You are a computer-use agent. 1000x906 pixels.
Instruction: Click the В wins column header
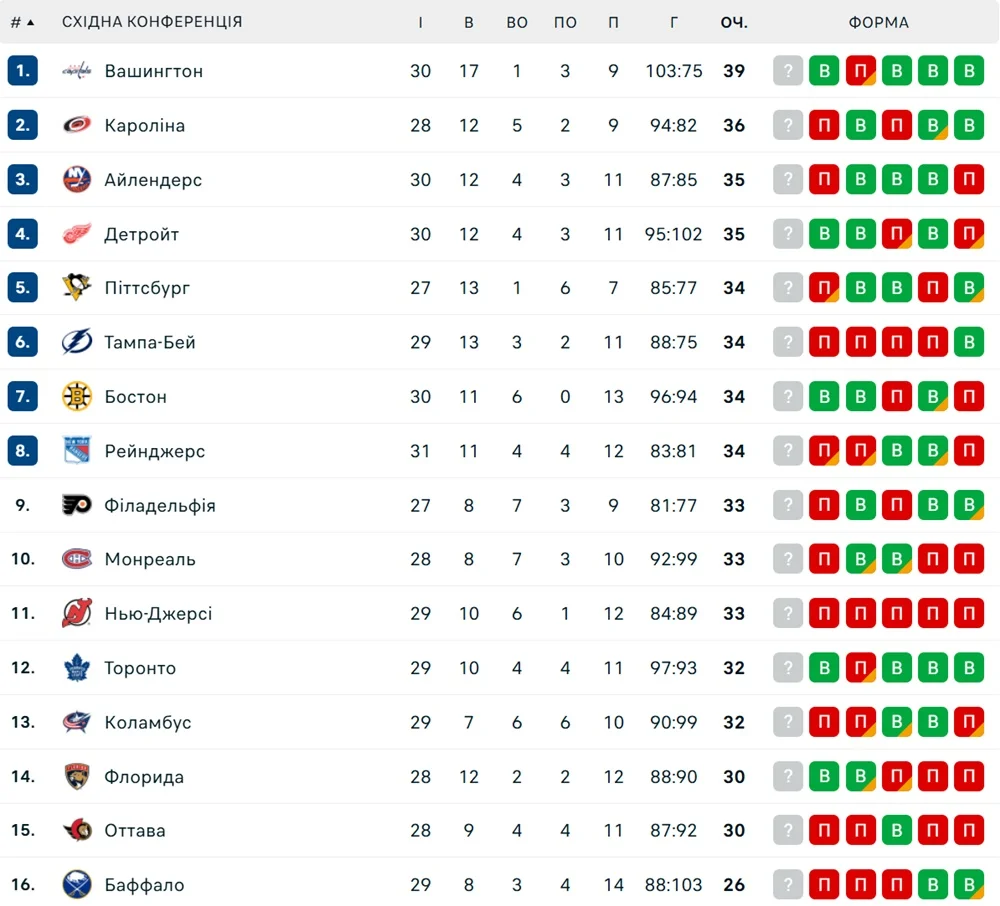click(469, 22)
